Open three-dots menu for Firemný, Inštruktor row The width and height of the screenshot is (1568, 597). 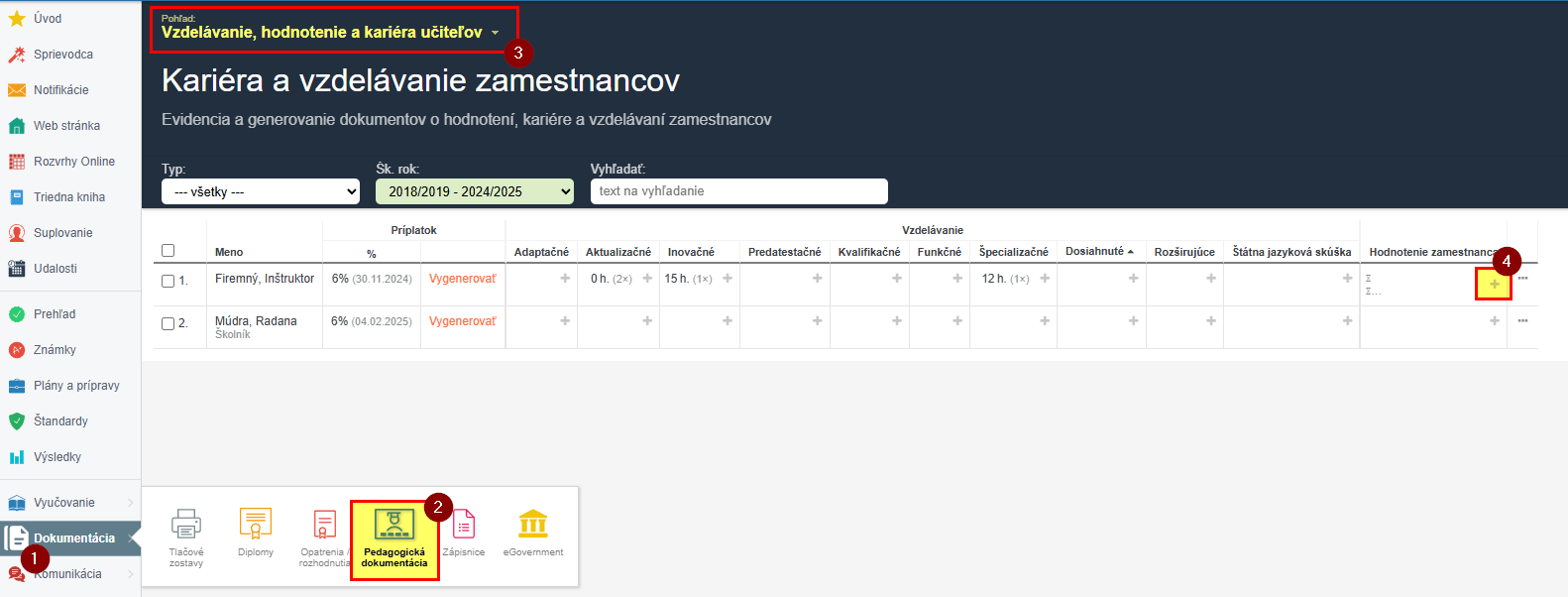point(1522,279)
